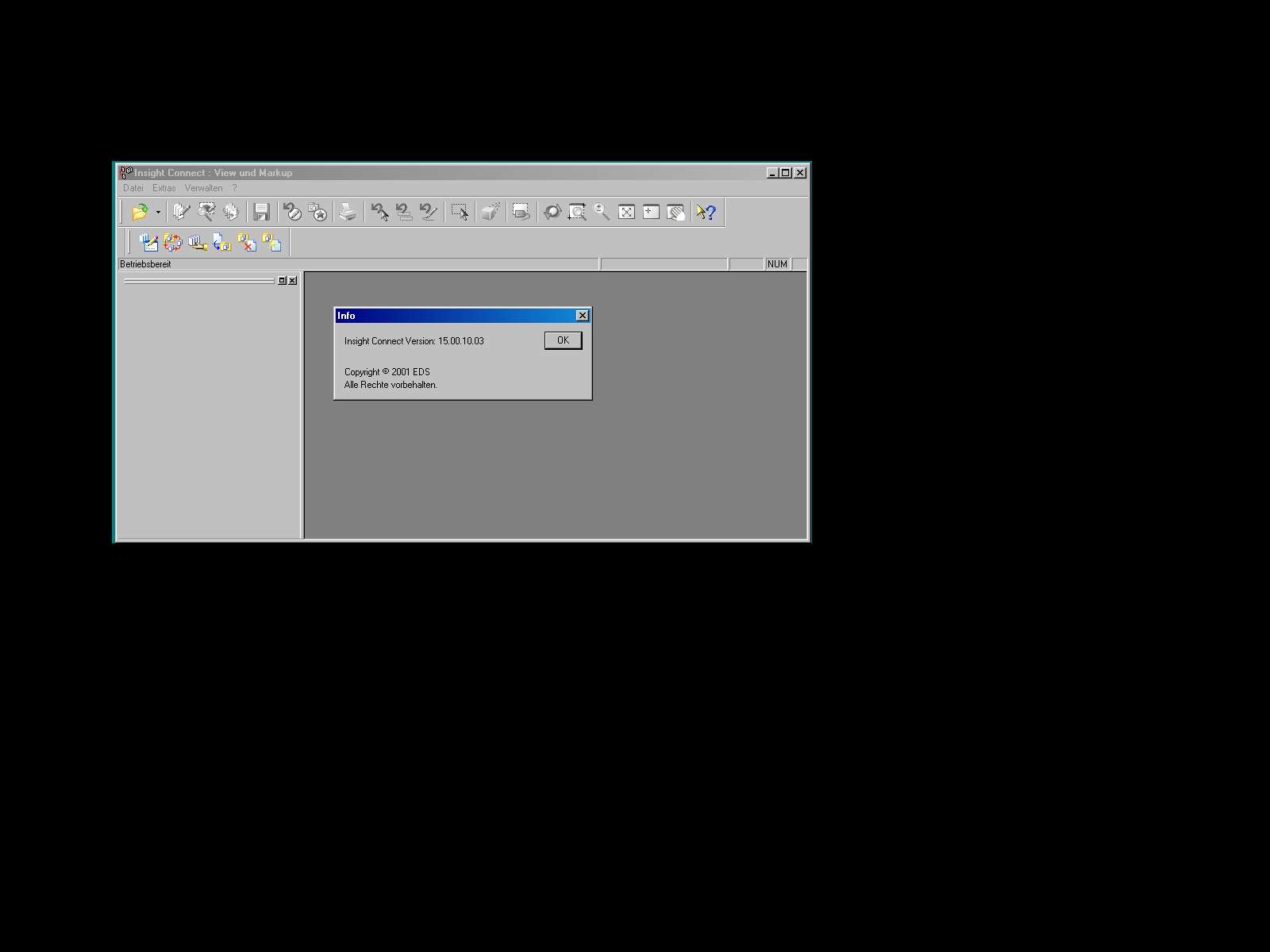Click the undo arrow with cursor icon
This screenshot has width=1270, height=952.
[379, 212]
